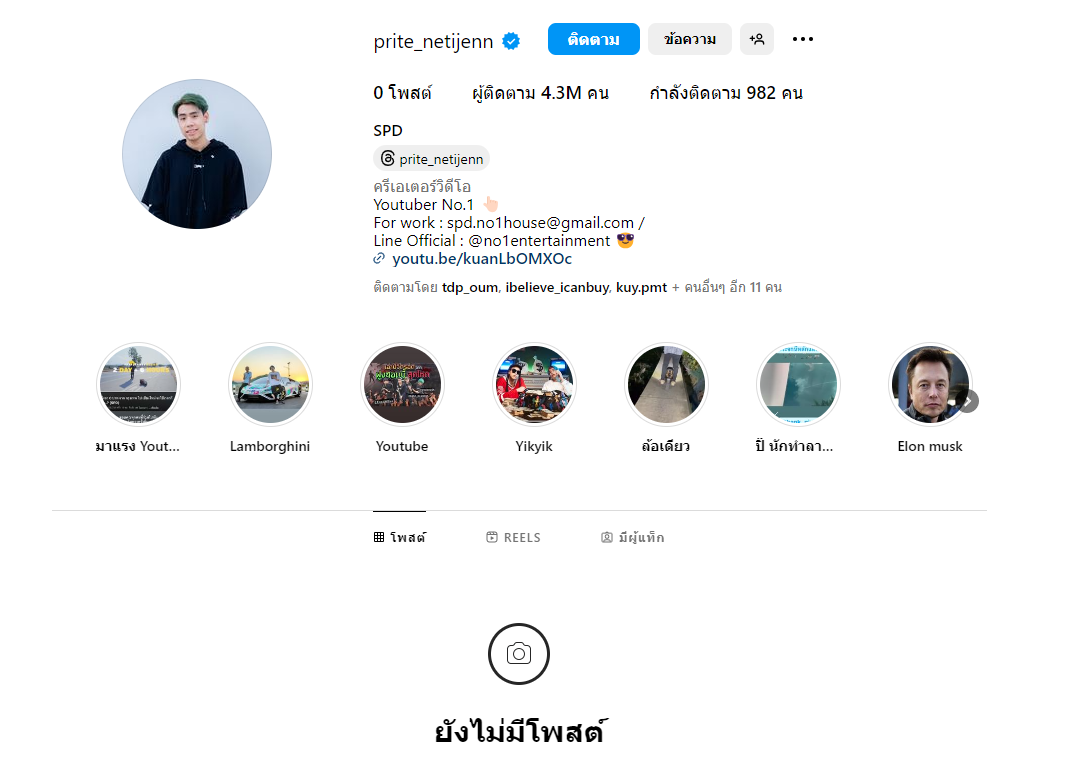This screenshot has width=1074, height=778.
Task: Click the blue ติดตาม follow button
Action: pos(594,39)
